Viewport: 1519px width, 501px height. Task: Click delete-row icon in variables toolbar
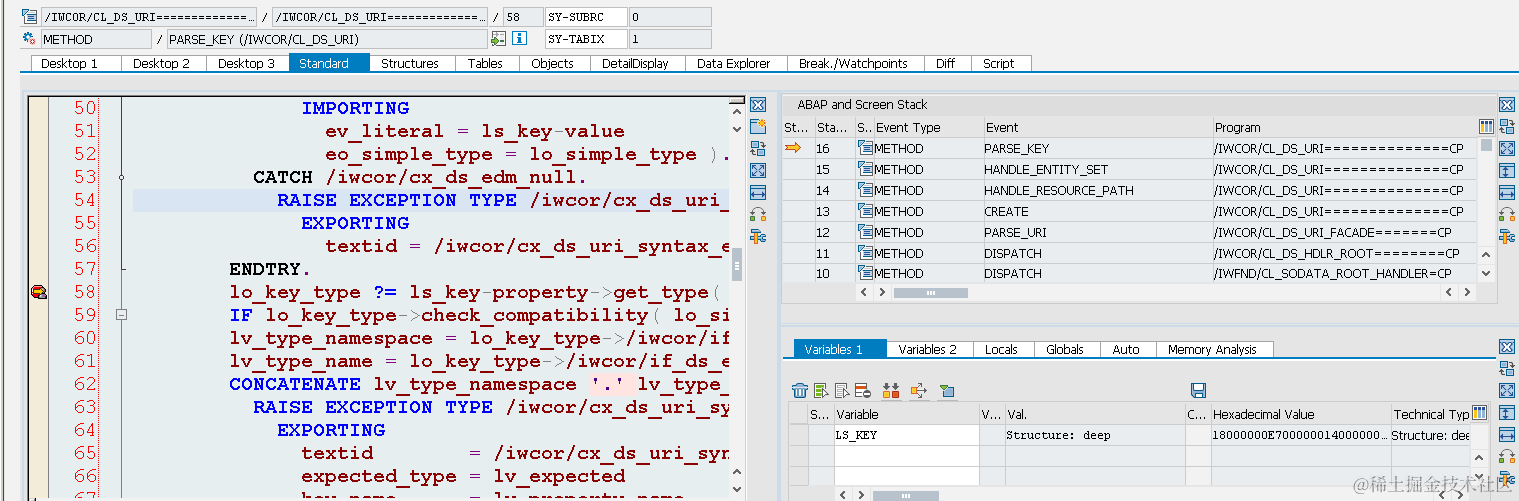click(x=863, y=390)
